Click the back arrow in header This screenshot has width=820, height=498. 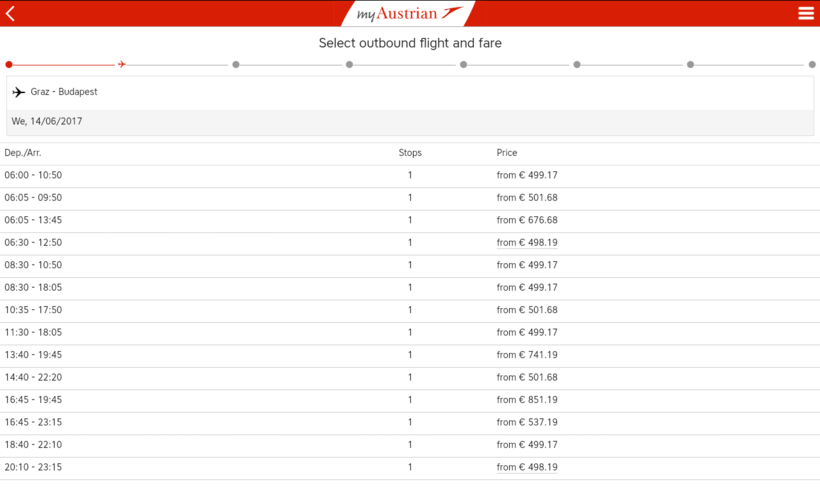point(11,13)
